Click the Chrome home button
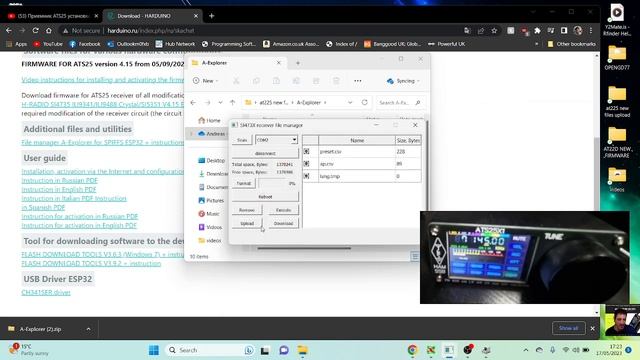640x360 pixels. coord(49,31)
